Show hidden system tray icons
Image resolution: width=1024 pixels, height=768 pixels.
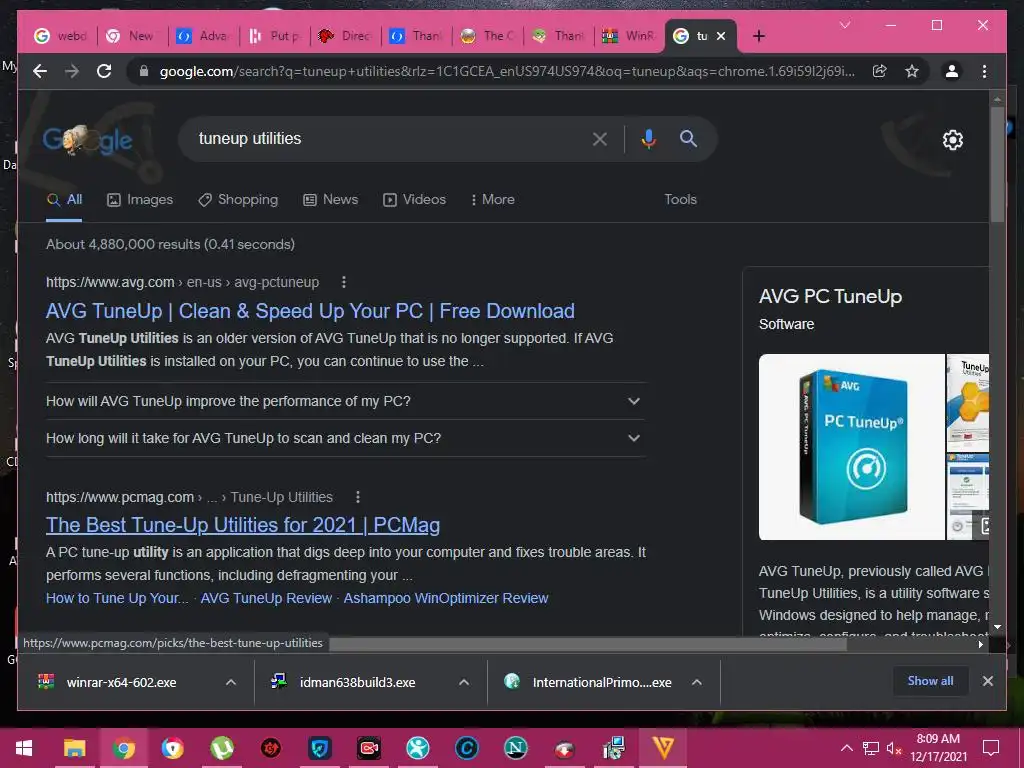pos(846,748)
